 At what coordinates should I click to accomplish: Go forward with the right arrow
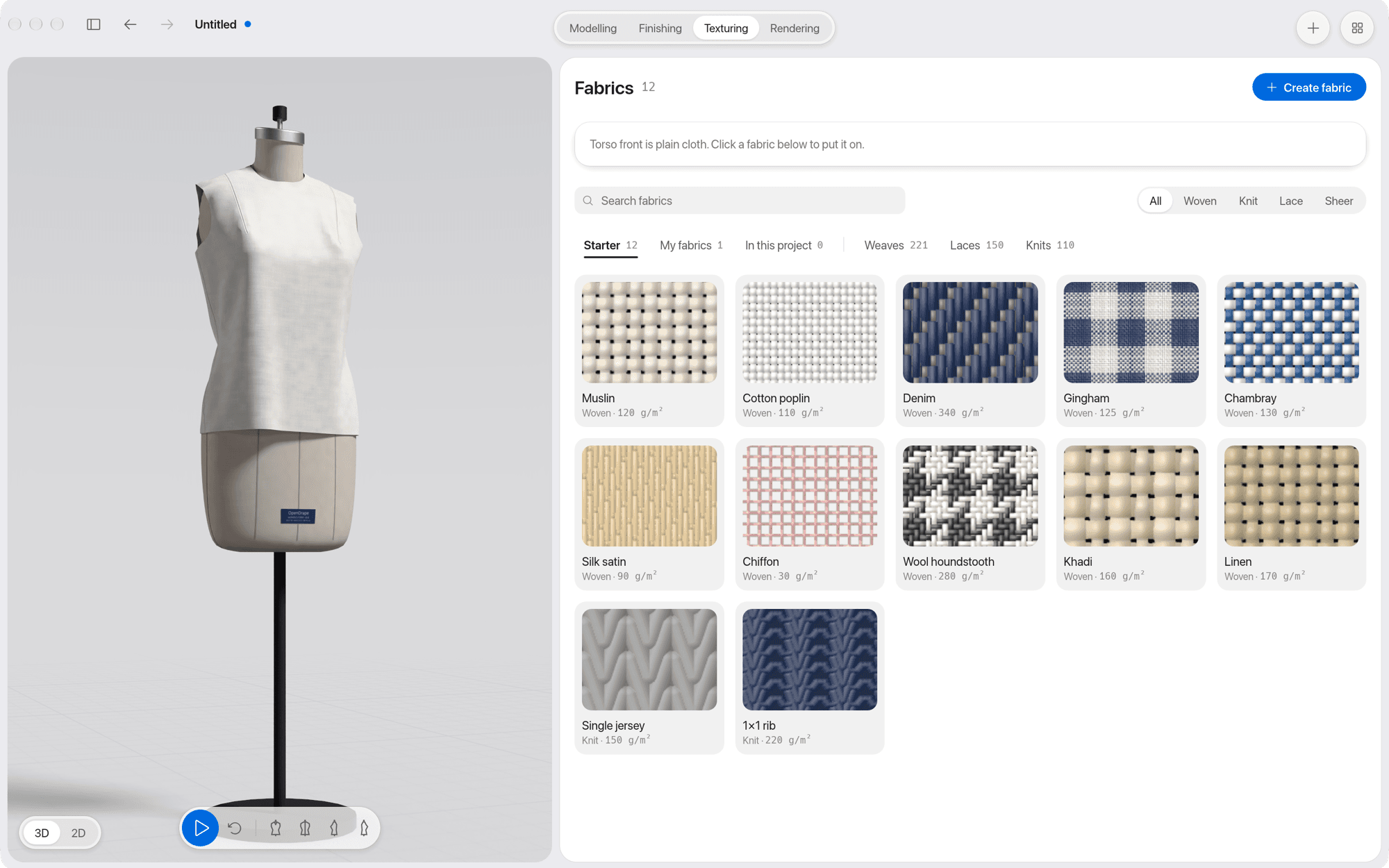click(167, 24)
